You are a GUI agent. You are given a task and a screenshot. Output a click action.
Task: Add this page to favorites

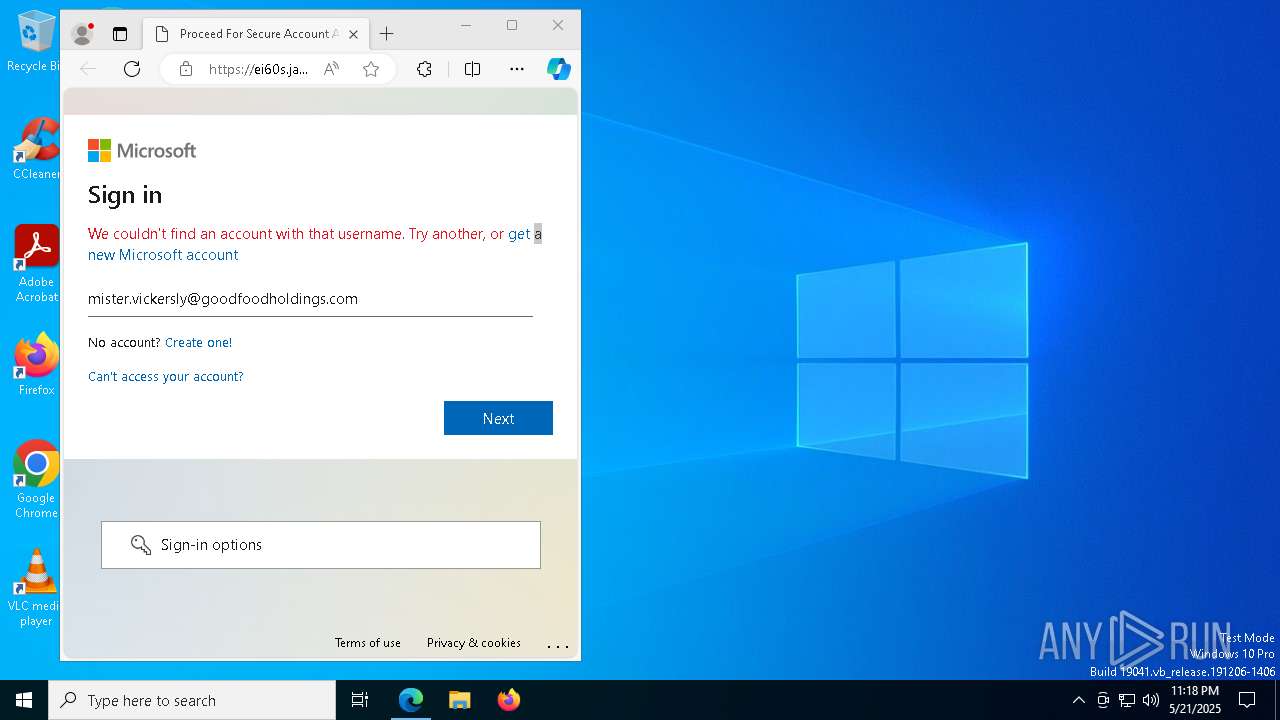click(371, 69)
